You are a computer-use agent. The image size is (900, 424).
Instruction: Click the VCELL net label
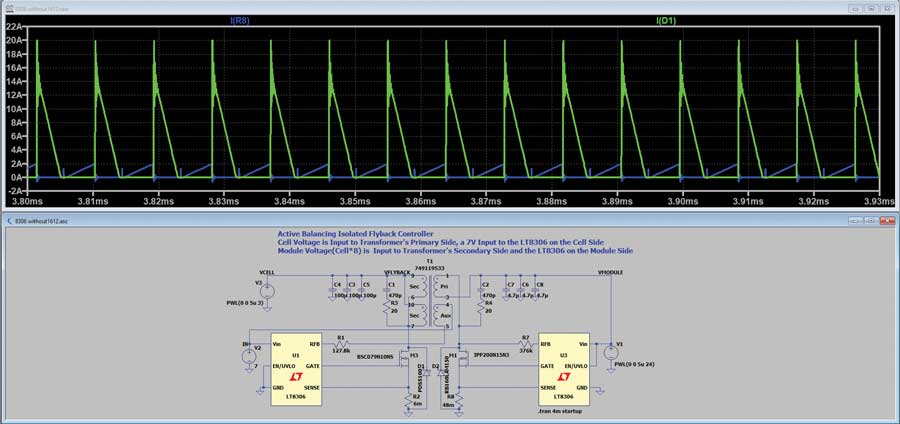click(267, 272)
